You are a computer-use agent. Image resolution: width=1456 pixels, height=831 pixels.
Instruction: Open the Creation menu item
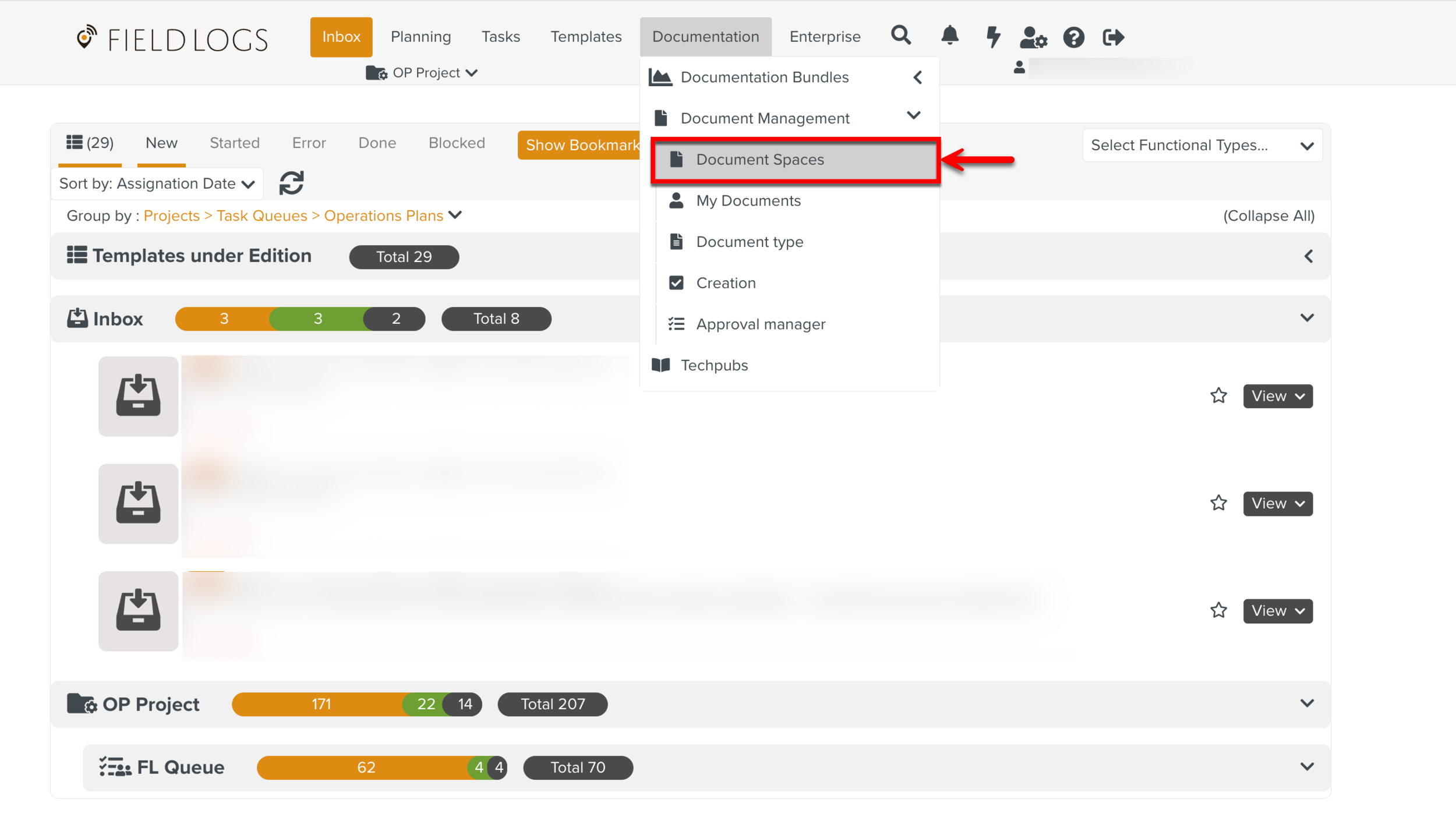725,283
